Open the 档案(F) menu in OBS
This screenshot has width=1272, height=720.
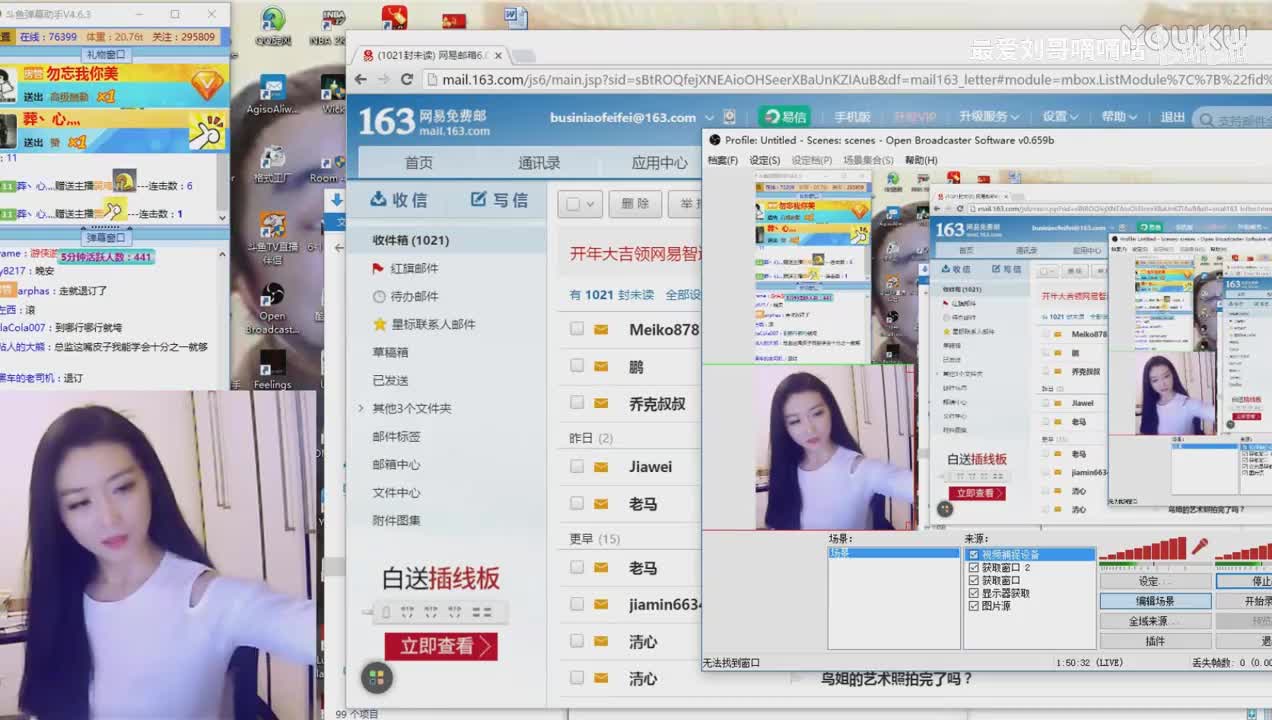pos(723,160)
